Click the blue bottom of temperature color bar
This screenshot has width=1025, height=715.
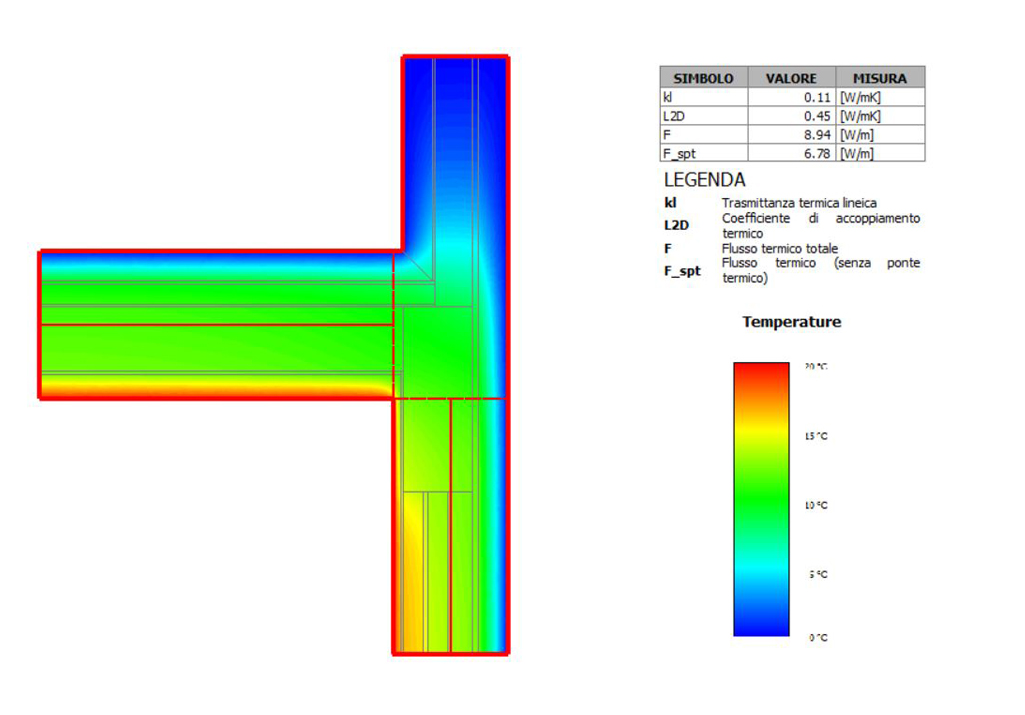click(761, 621)
